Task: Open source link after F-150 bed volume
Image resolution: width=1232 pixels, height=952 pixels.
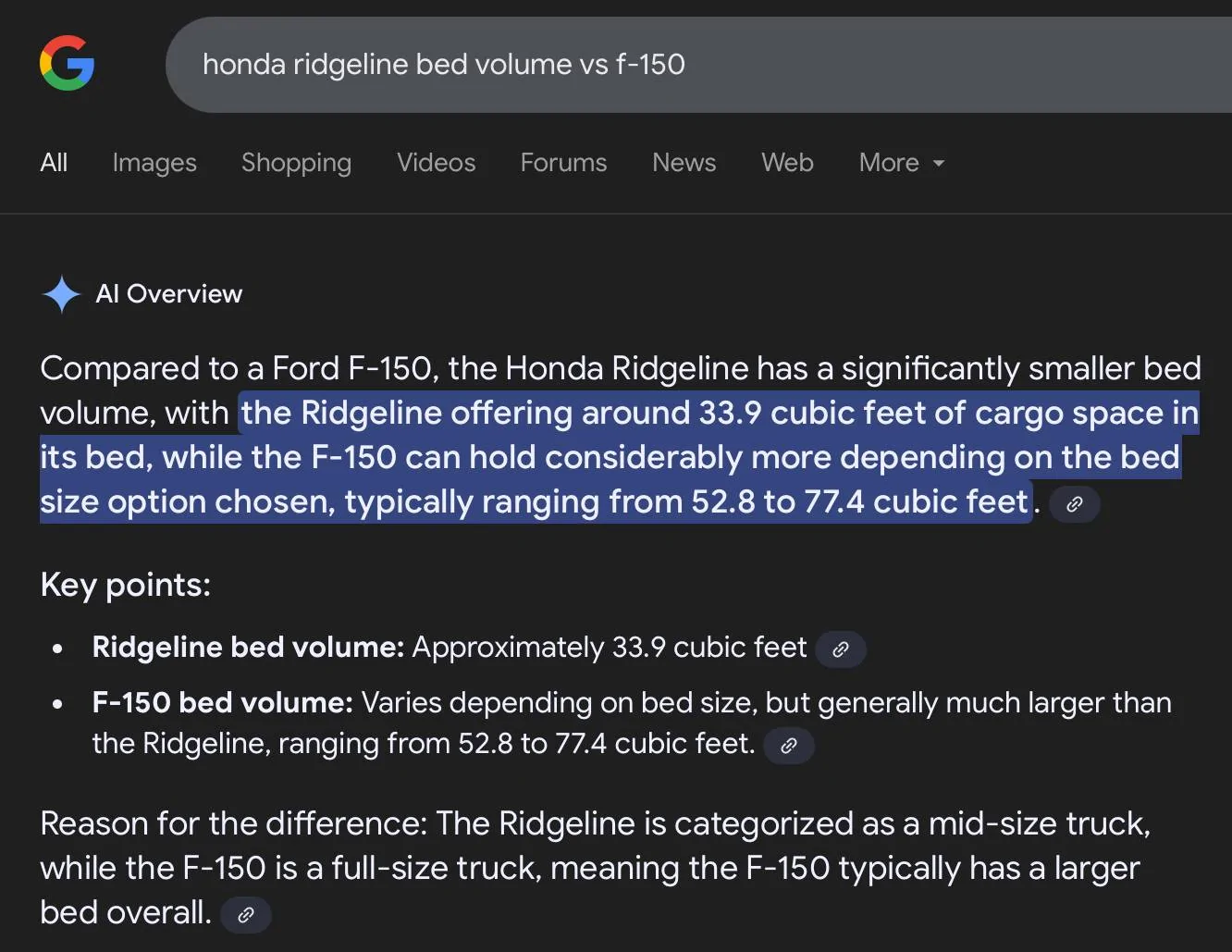Action: [x=788, y=746]
